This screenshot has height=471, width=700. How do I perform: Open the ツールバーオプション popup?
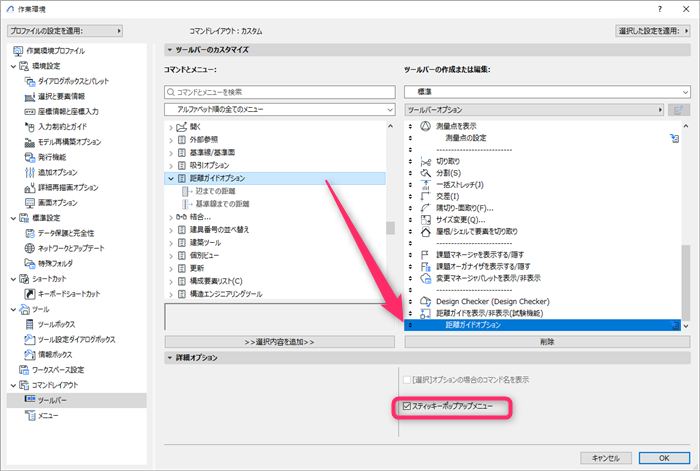[x=535, y=110]
